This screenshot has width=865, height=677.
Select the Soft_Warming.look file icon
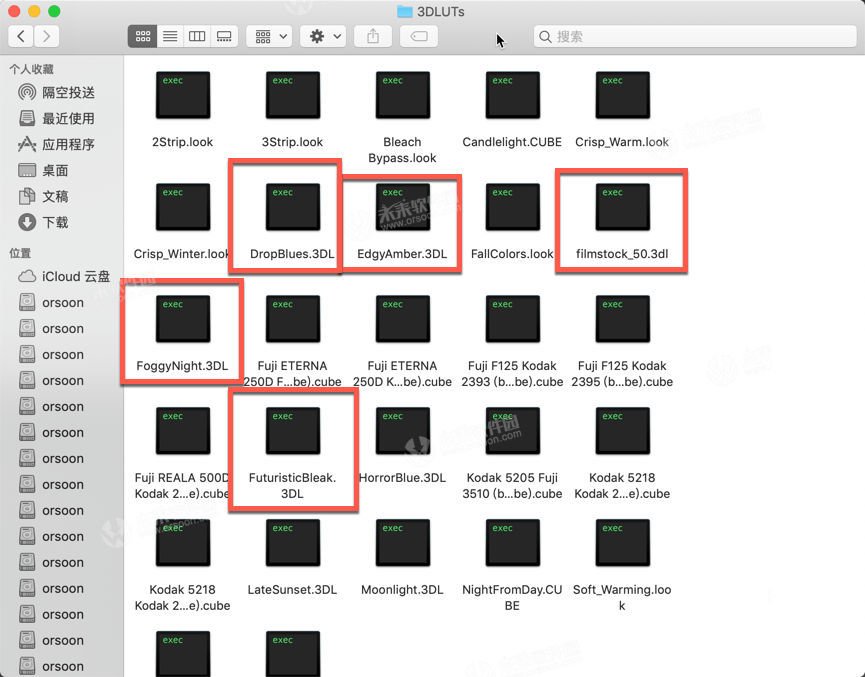(x=622, y=543)
